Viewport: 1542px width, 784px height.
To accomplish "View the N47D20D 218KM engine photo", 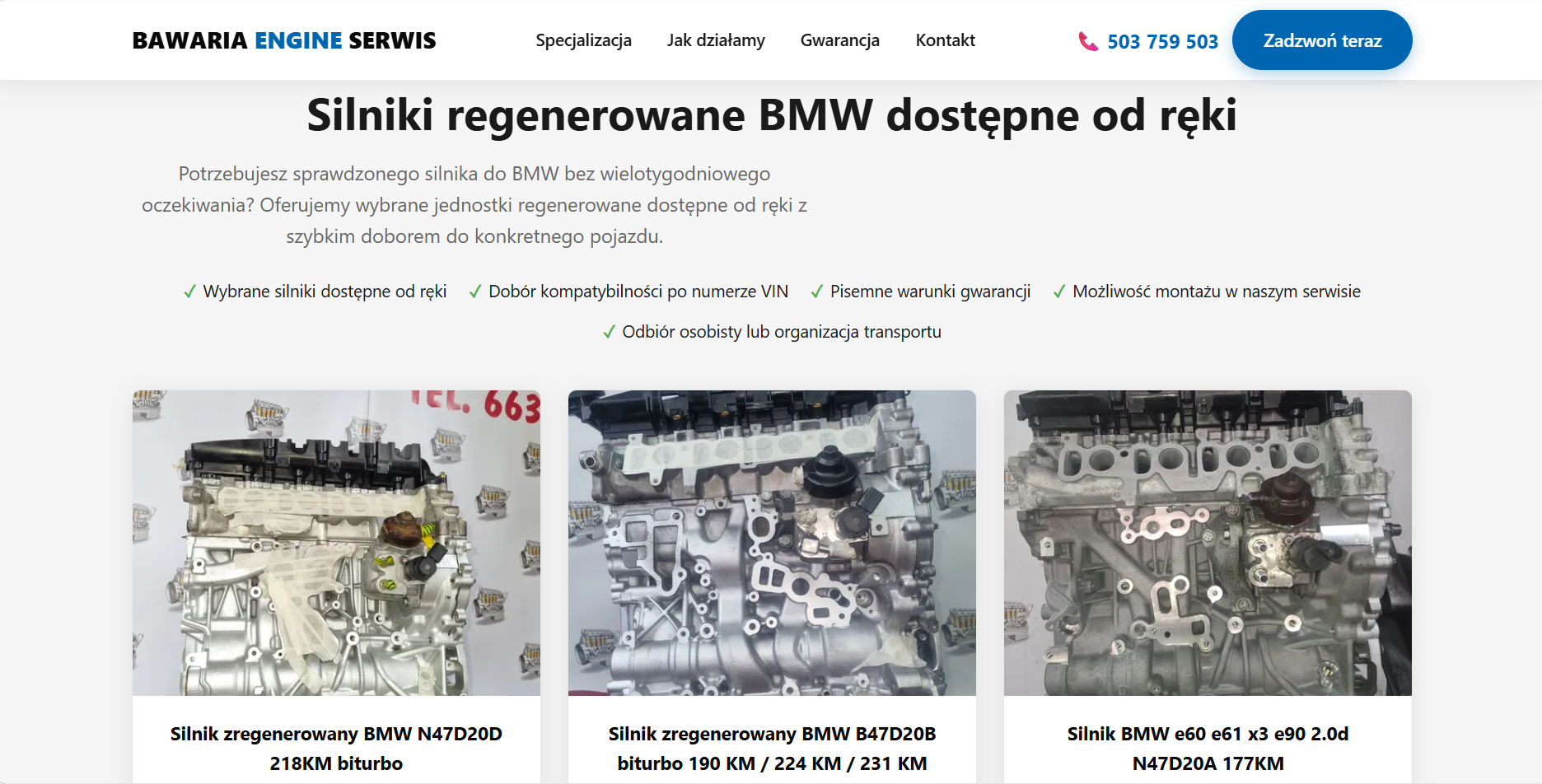I will pos(336,543).
